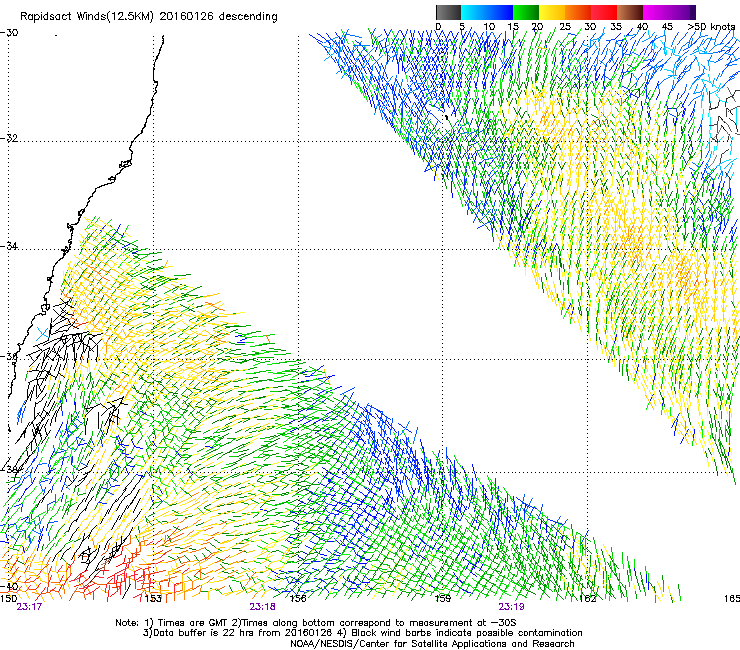Click the brown 35-40 knots legend segment
Viewport: 740px width, 650px height.
click(630, 12)
